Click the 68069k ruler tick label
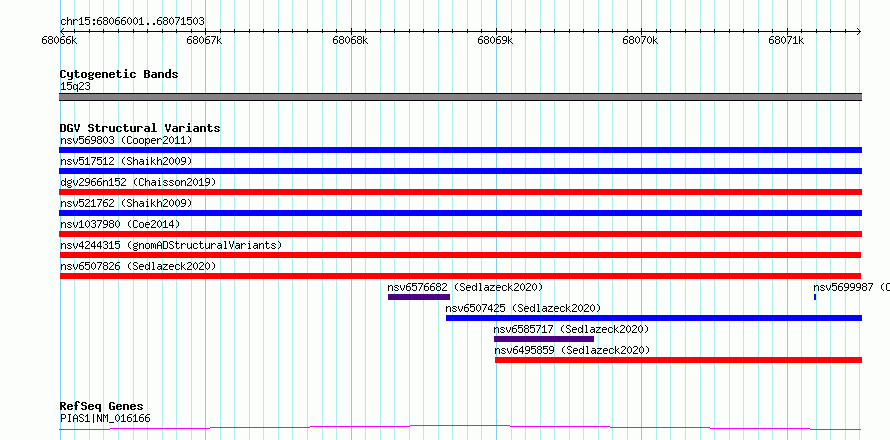 point(496,40)
